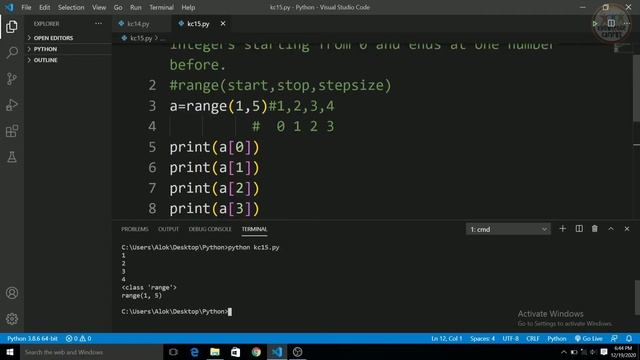Open the Help menu

coord(188,7)
